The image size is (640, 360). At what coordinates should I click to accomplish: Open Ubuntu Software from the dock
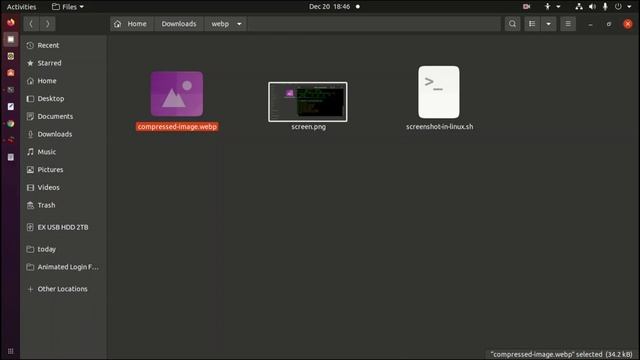11,73
